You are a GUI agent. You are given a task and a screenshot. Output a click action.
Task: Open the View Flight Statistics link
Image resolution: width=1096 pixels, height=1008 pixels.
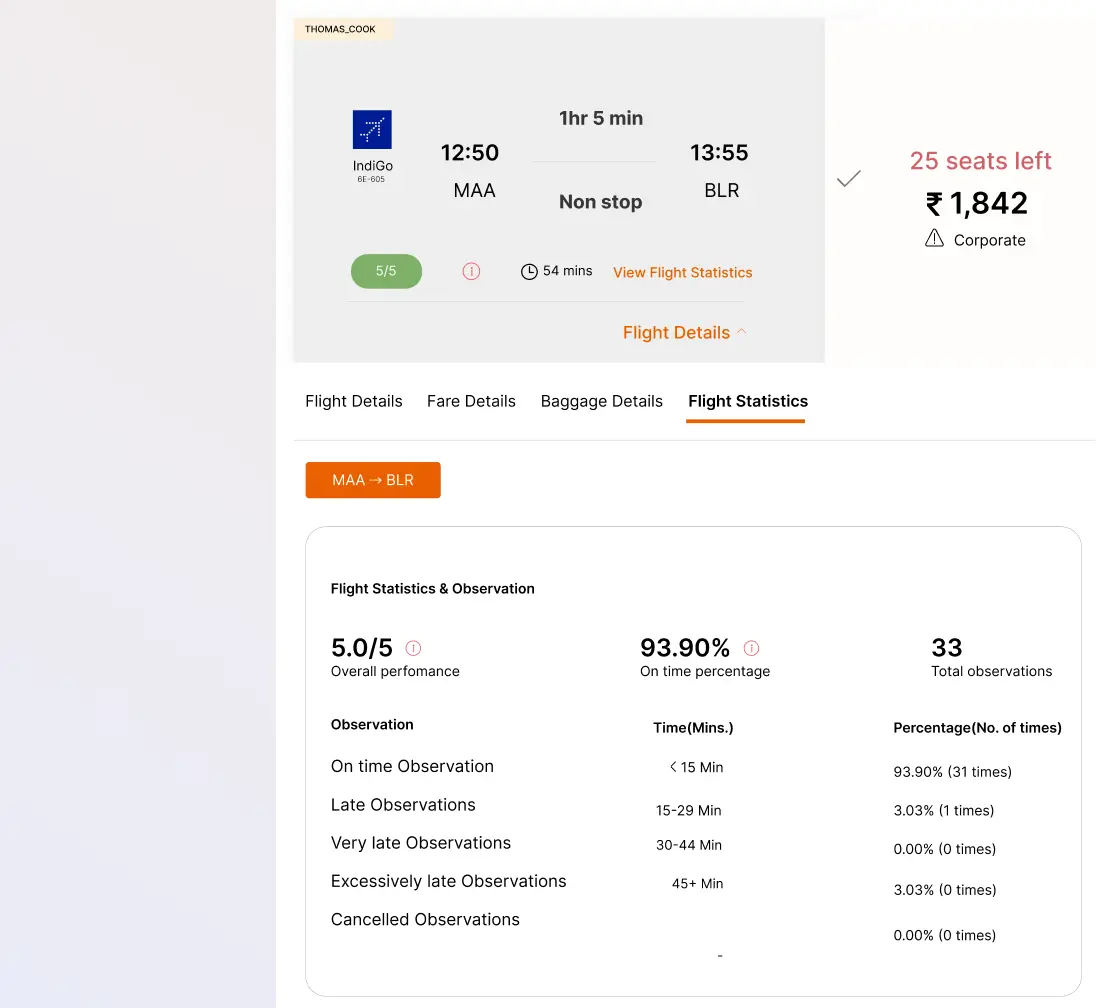(x=682, y=272)
